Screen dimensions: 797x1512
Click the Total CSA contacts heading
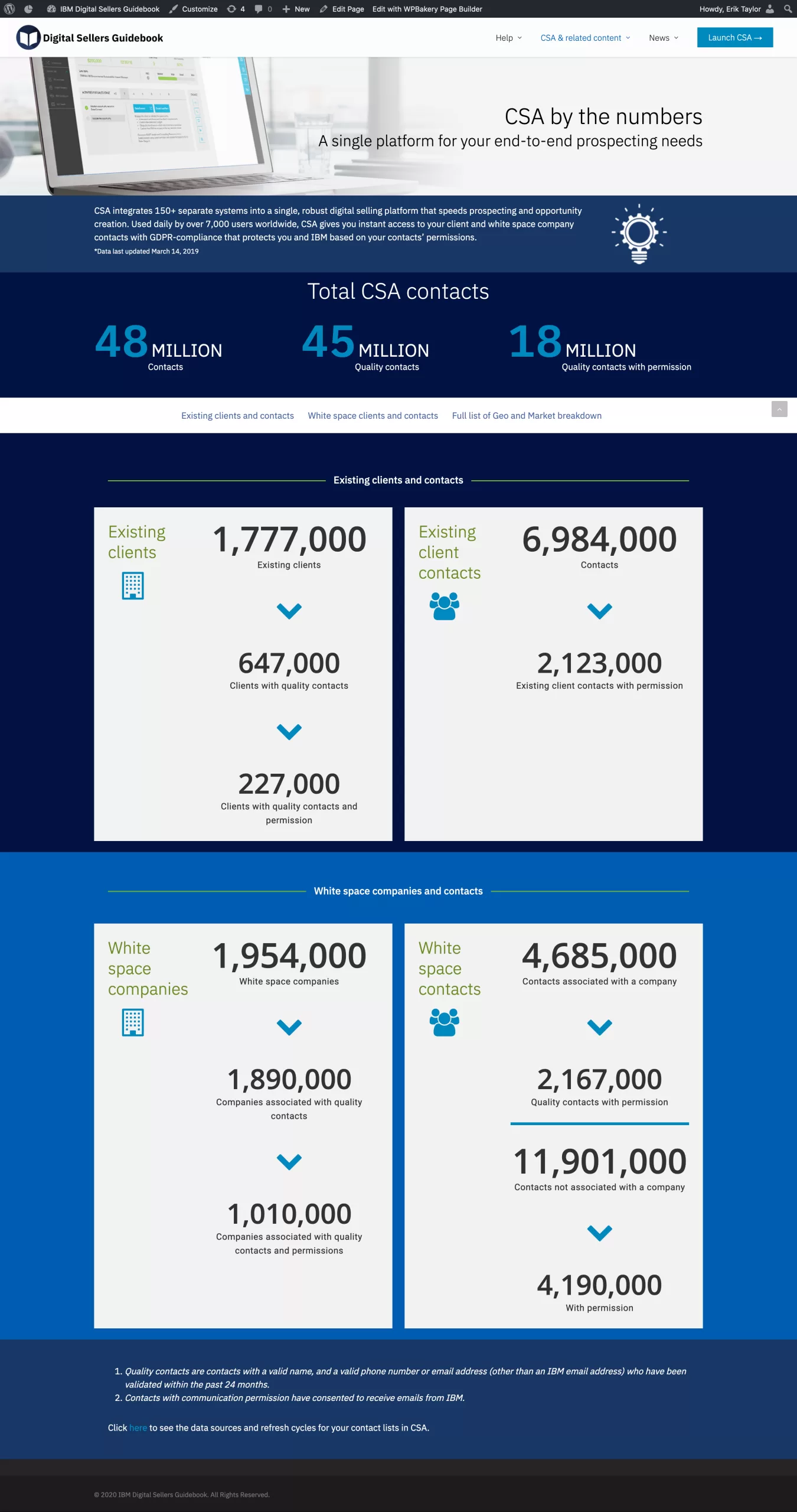point(398,291)
